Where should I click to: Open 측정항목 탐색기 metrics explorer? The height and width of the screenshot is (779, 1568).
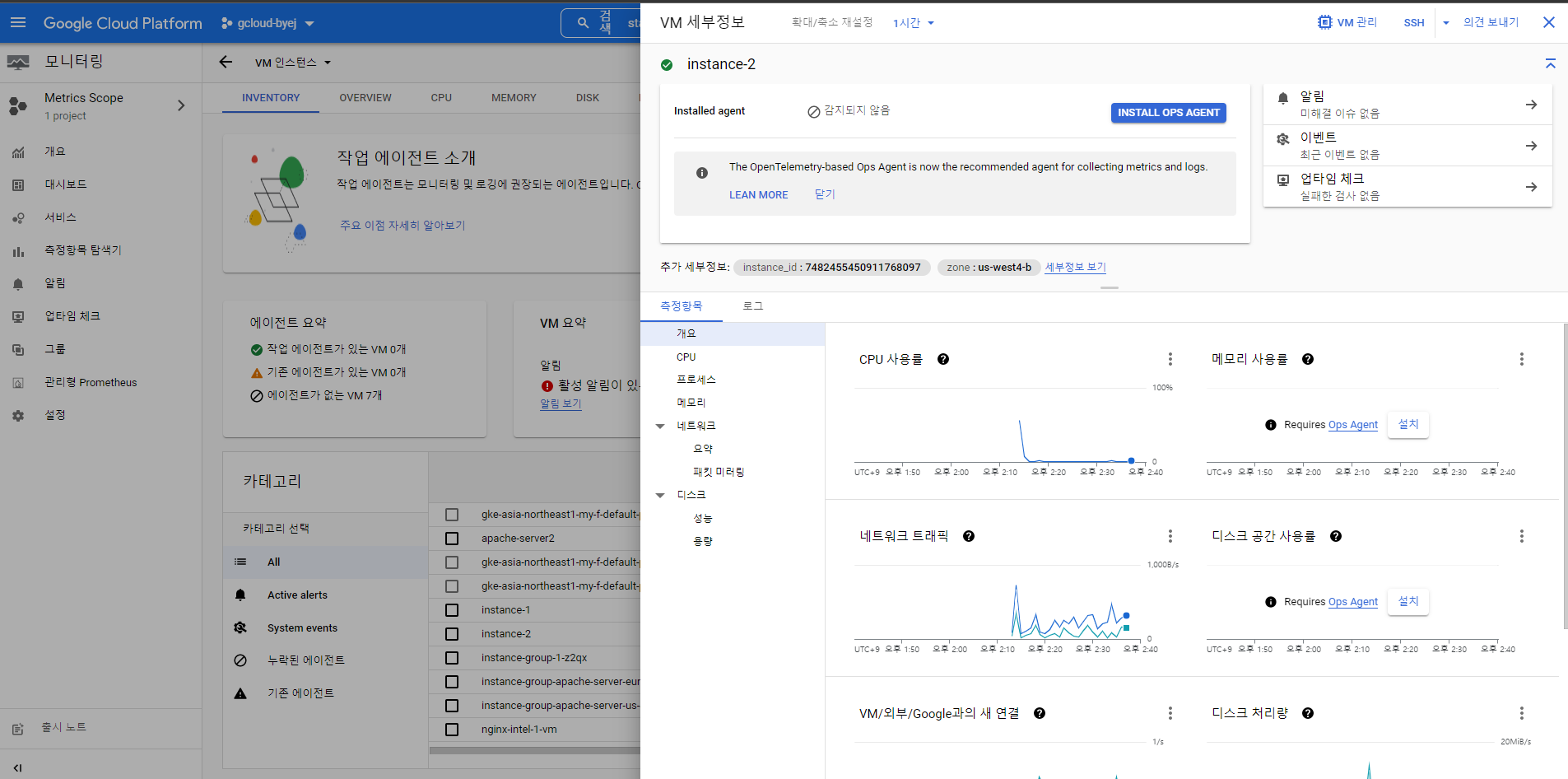pyautogui.click(x=82, y=250)
